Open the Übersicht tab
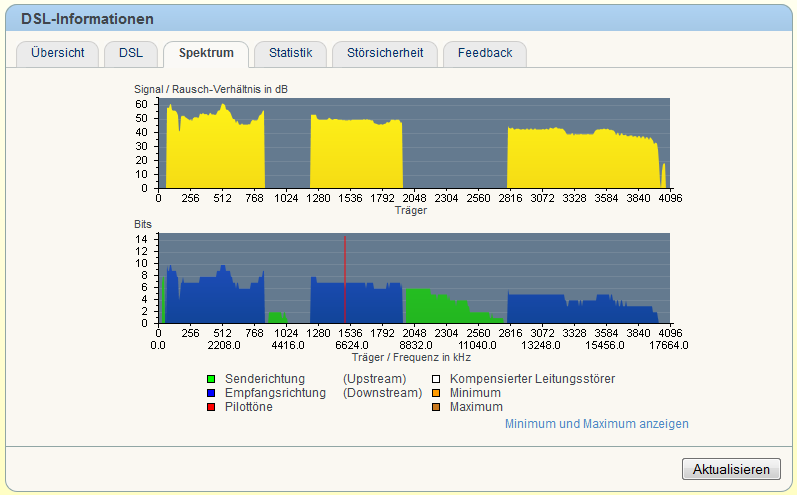 click(57, 53)
